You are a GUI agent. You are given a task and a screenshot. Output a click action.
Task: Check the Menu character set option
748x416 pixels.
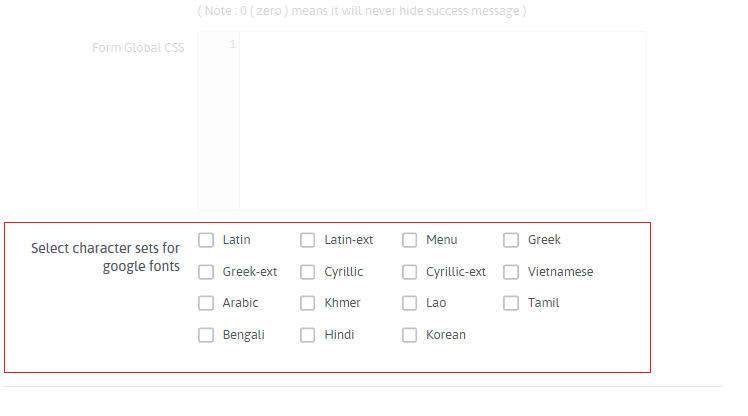(x=409, y=240)
